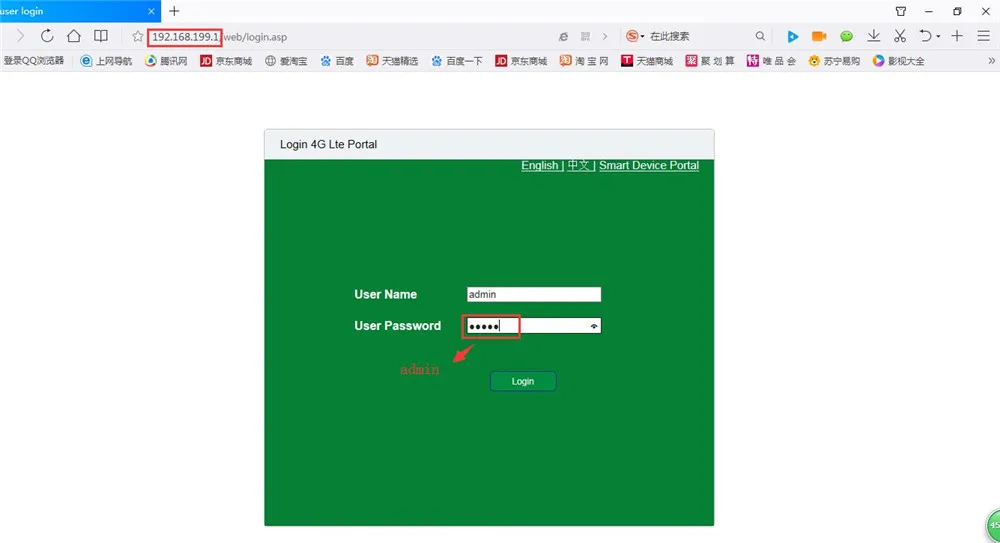Click the Login button
Image resolution: width=1000 pixels, height=543 pixels.
tap(523, 381)
